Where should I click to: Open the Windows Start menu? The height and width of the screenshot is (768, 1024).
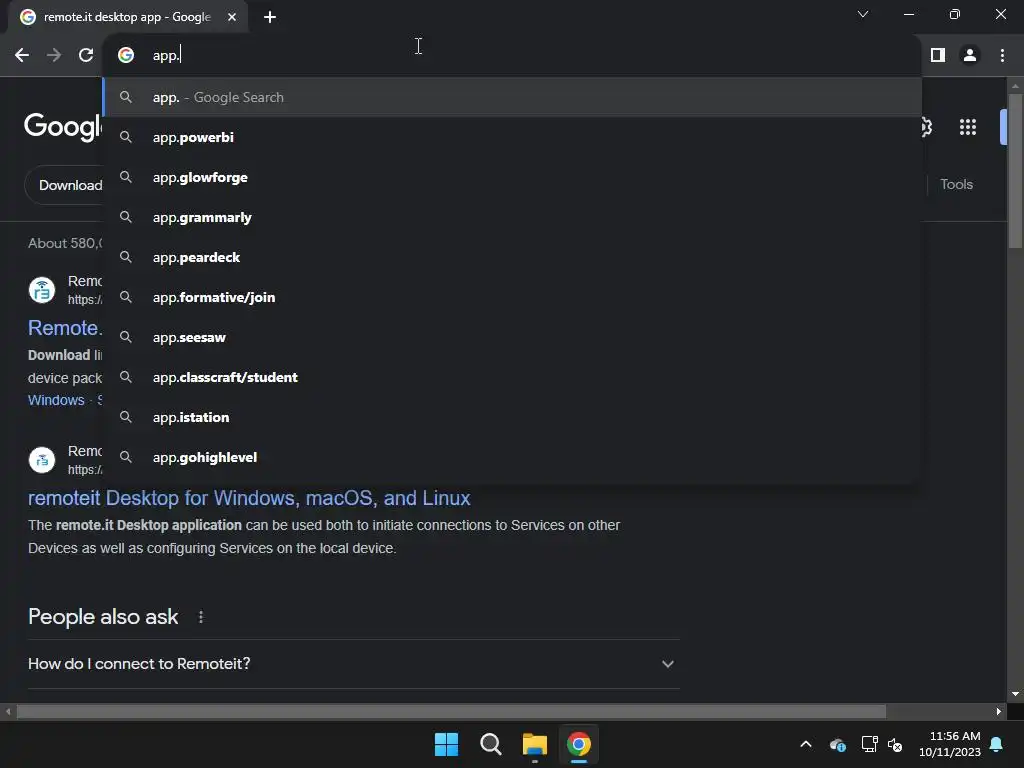pos(447,744)
